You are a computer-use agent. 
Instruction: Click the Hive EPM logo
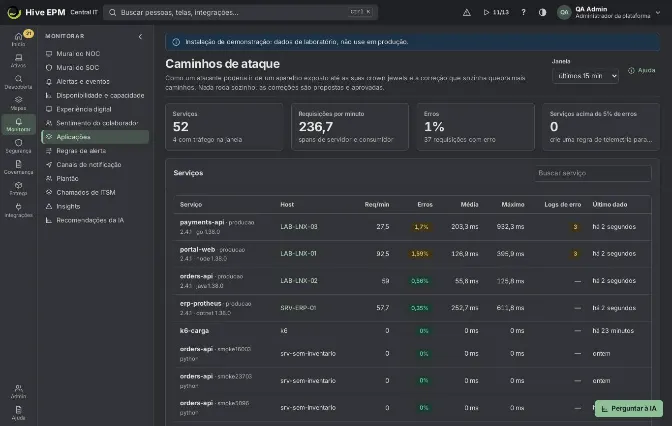[36, 12]
